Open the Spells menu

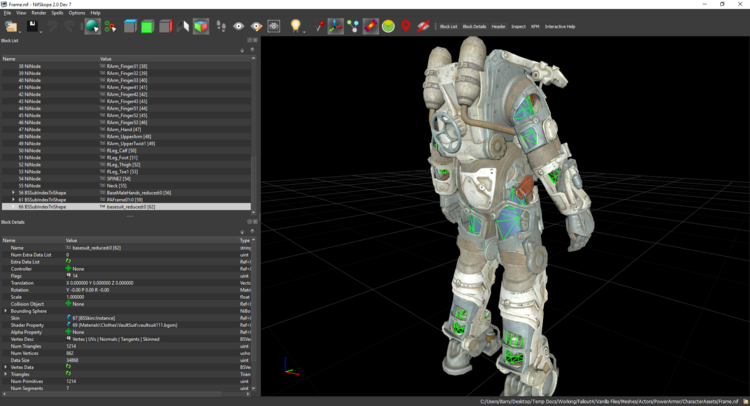click(57, 13)
